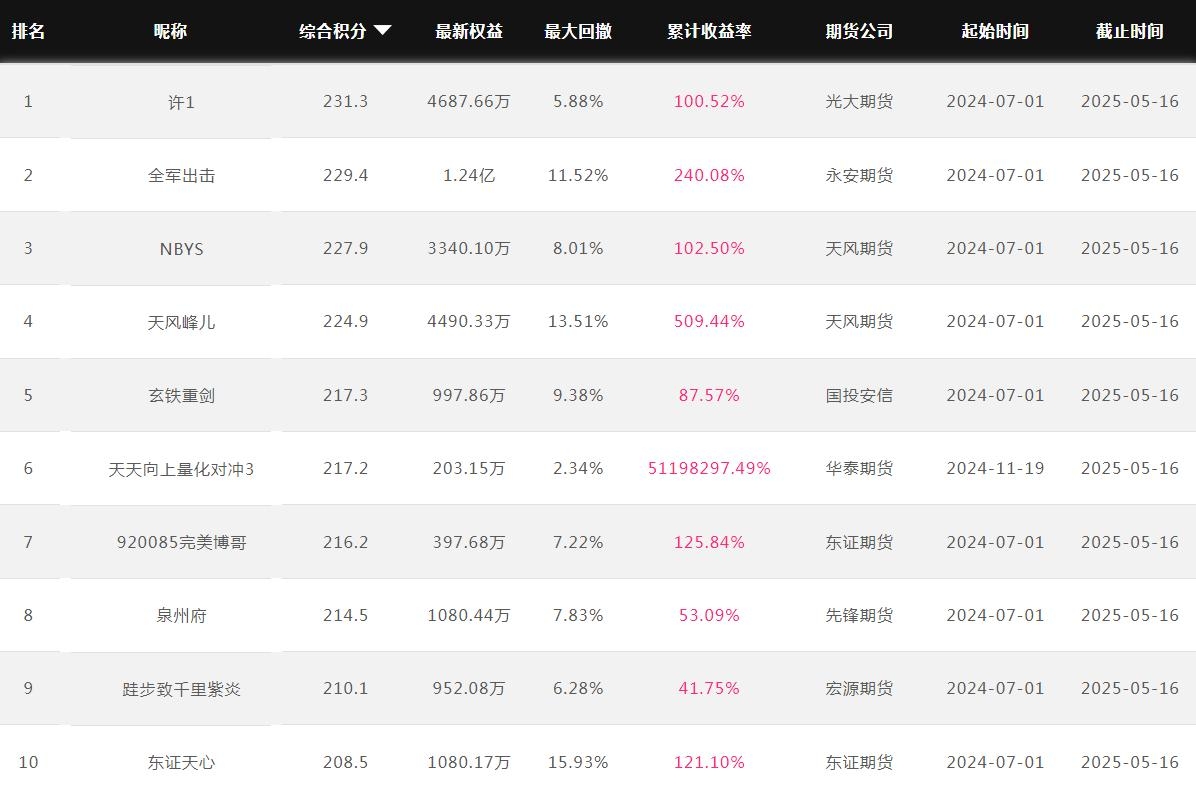Select the score value 231.3

pyautogui.click(x=346, y=101)
